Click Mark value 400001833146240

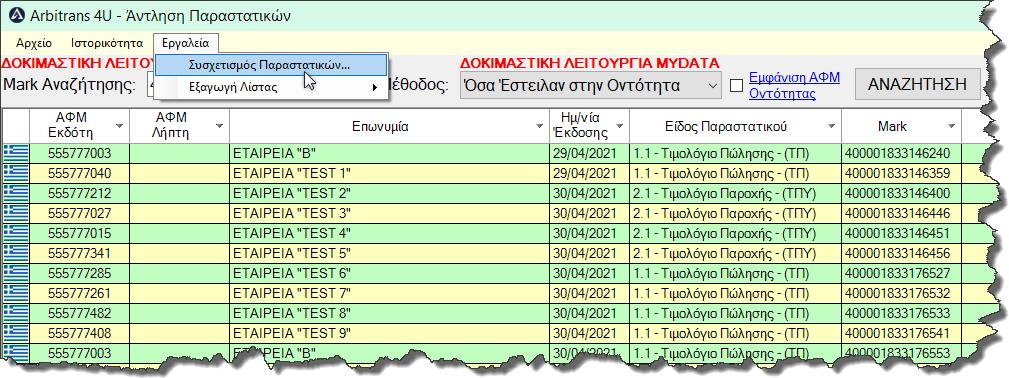(x=901, y=154)
